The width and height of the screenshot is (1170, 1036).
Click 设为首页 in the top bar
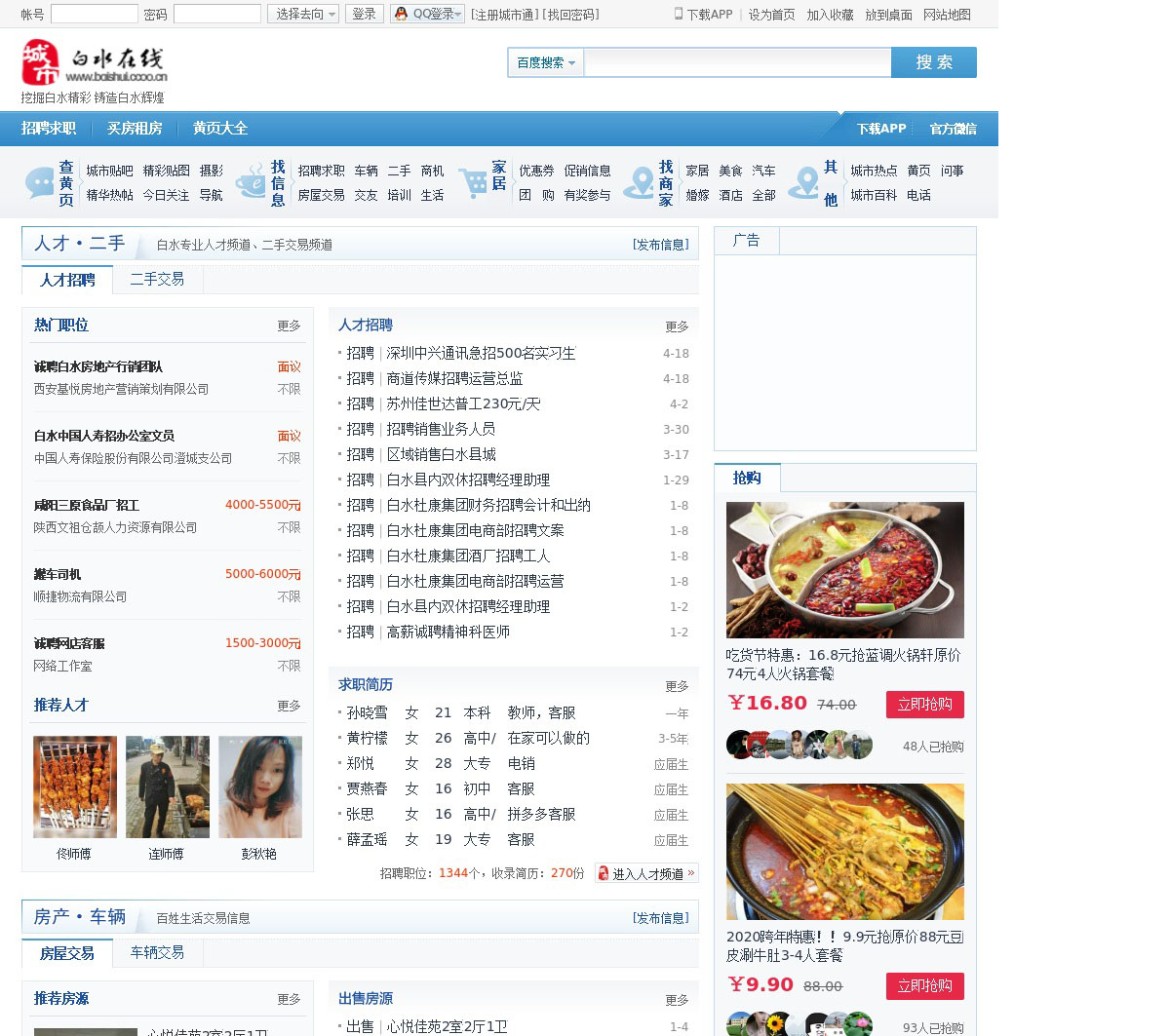pyautogui.click(x=771, y=15)
